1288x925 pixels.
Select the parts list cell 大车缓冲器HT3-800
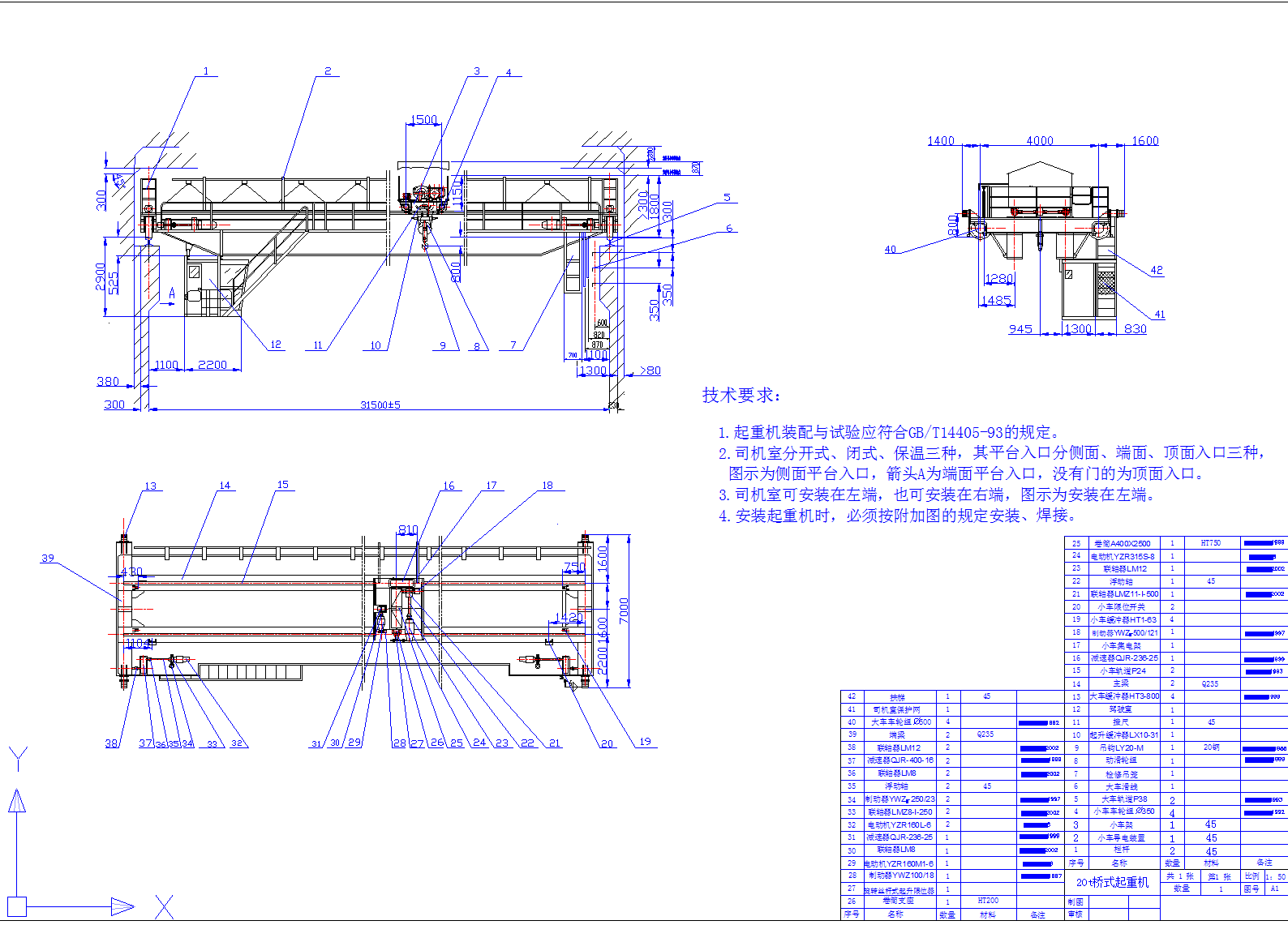(1124, 696)
